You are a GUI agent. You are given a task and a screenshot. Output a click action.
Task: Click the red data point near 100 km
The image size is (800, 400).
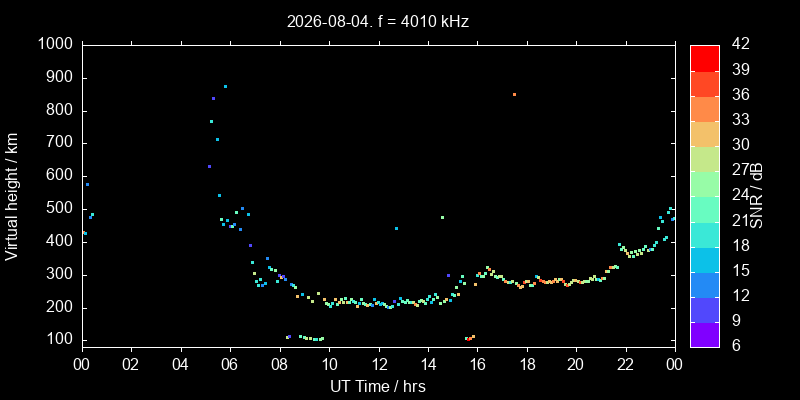(469, 339)
